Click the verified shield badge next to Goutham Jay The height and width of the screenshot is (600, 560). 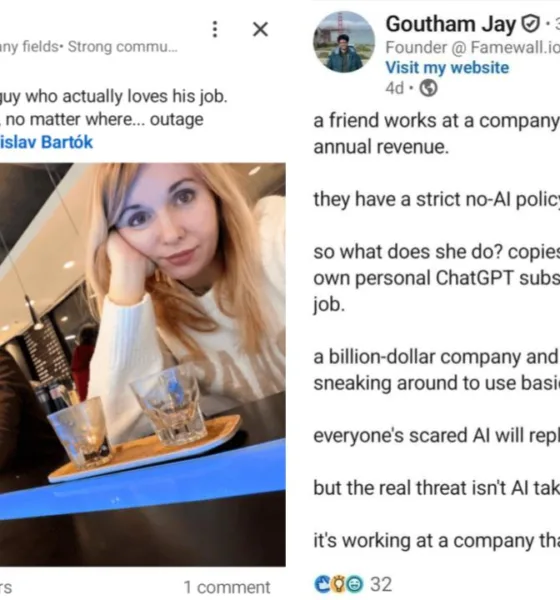coord(531,24)
